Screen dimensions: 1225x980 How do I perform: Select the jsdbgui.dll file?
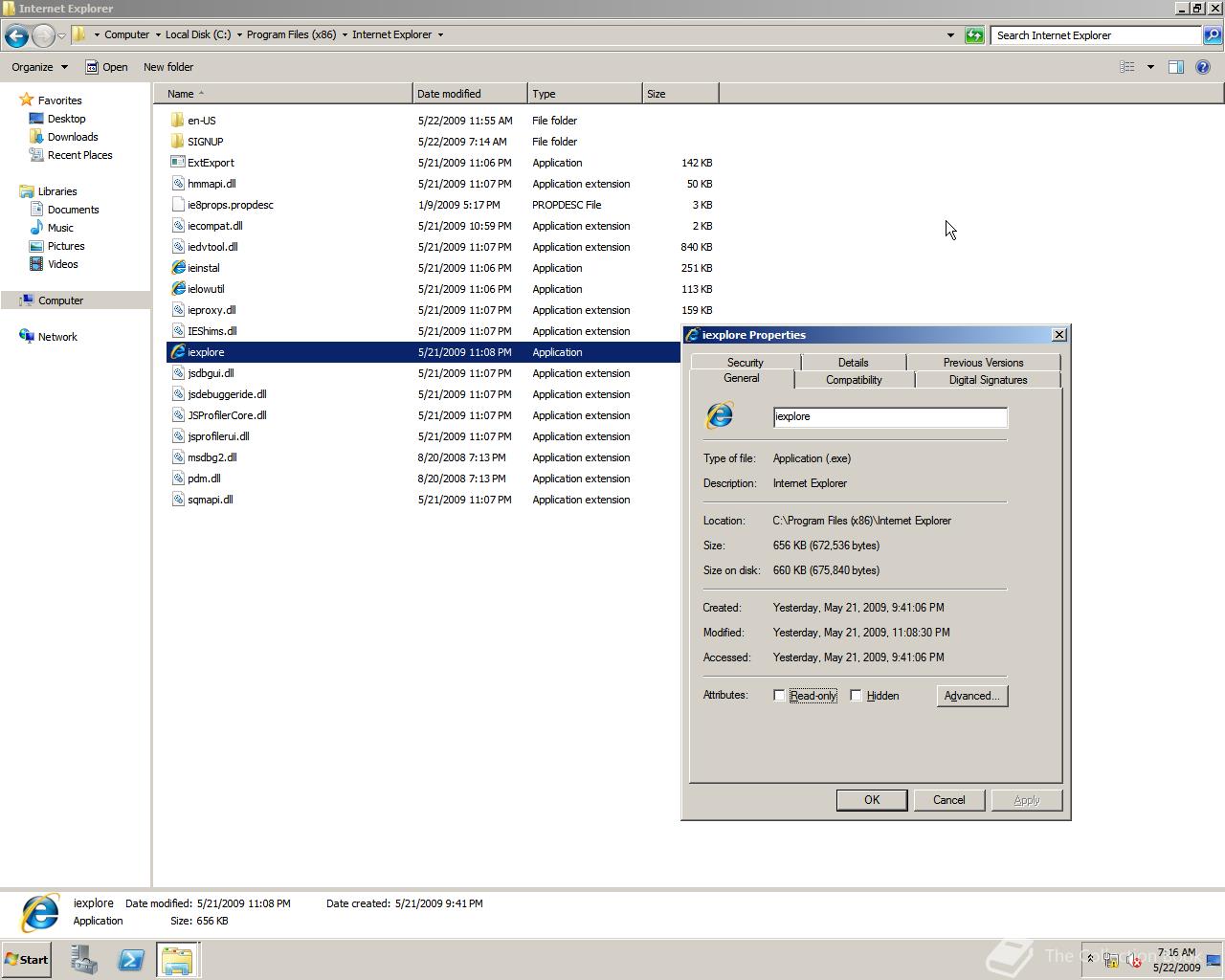pyautogui.click(x=211, y=373)
